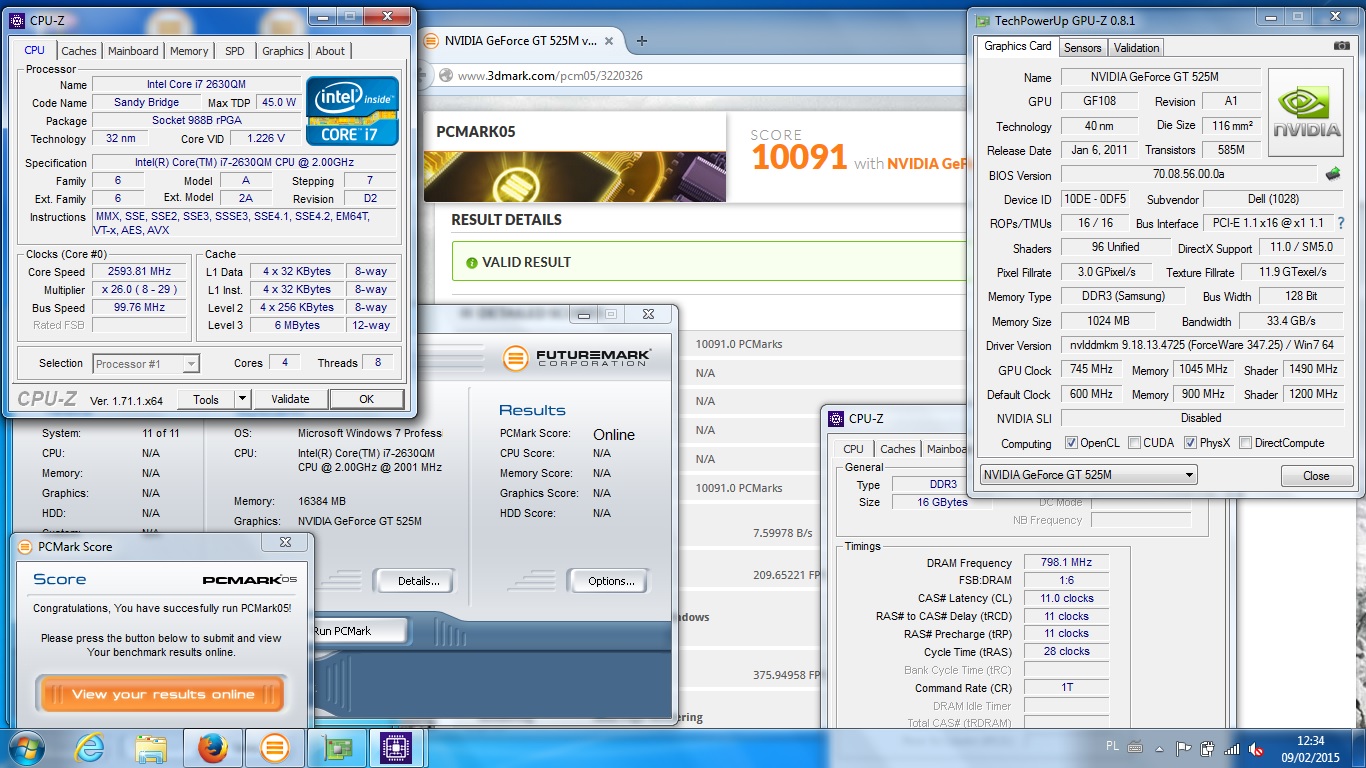Image resolution: width=1366 pixels, height=768 pixels.
Task: Click 3dmark.com address bar URL
Action: coord(550,76)
